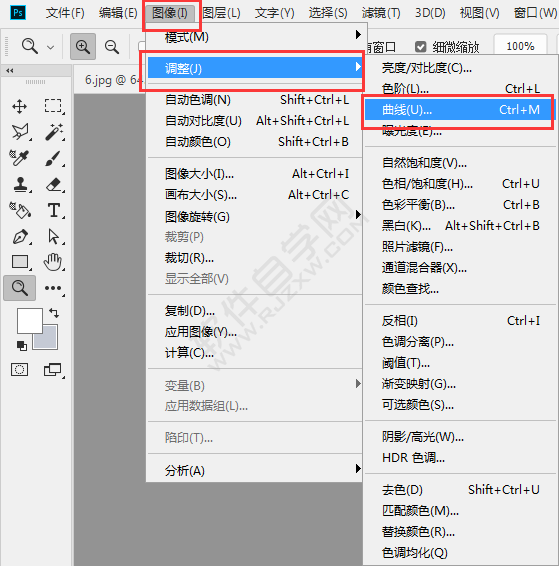Select the Hand tool

(53, 262)
